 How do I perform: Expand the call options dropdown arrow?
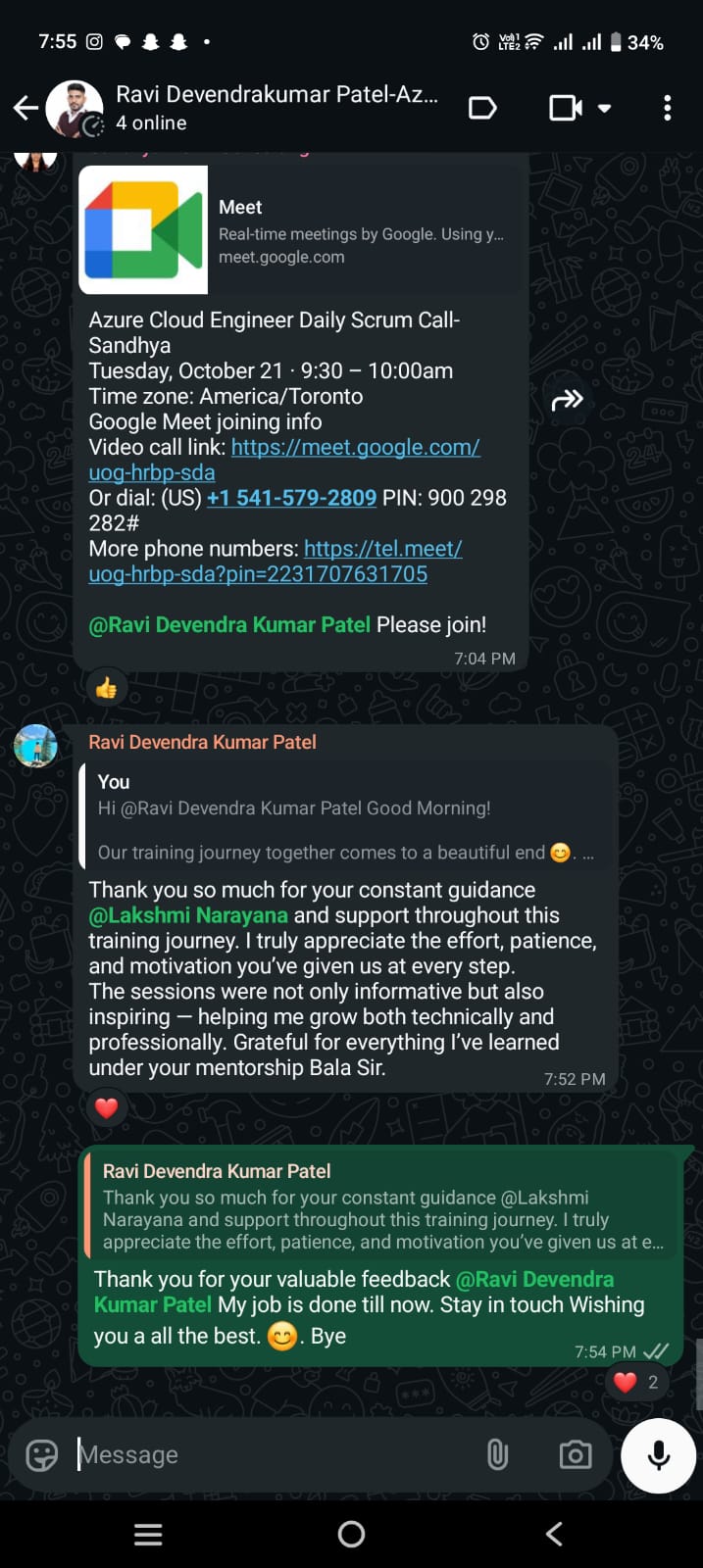click(605, 108)
